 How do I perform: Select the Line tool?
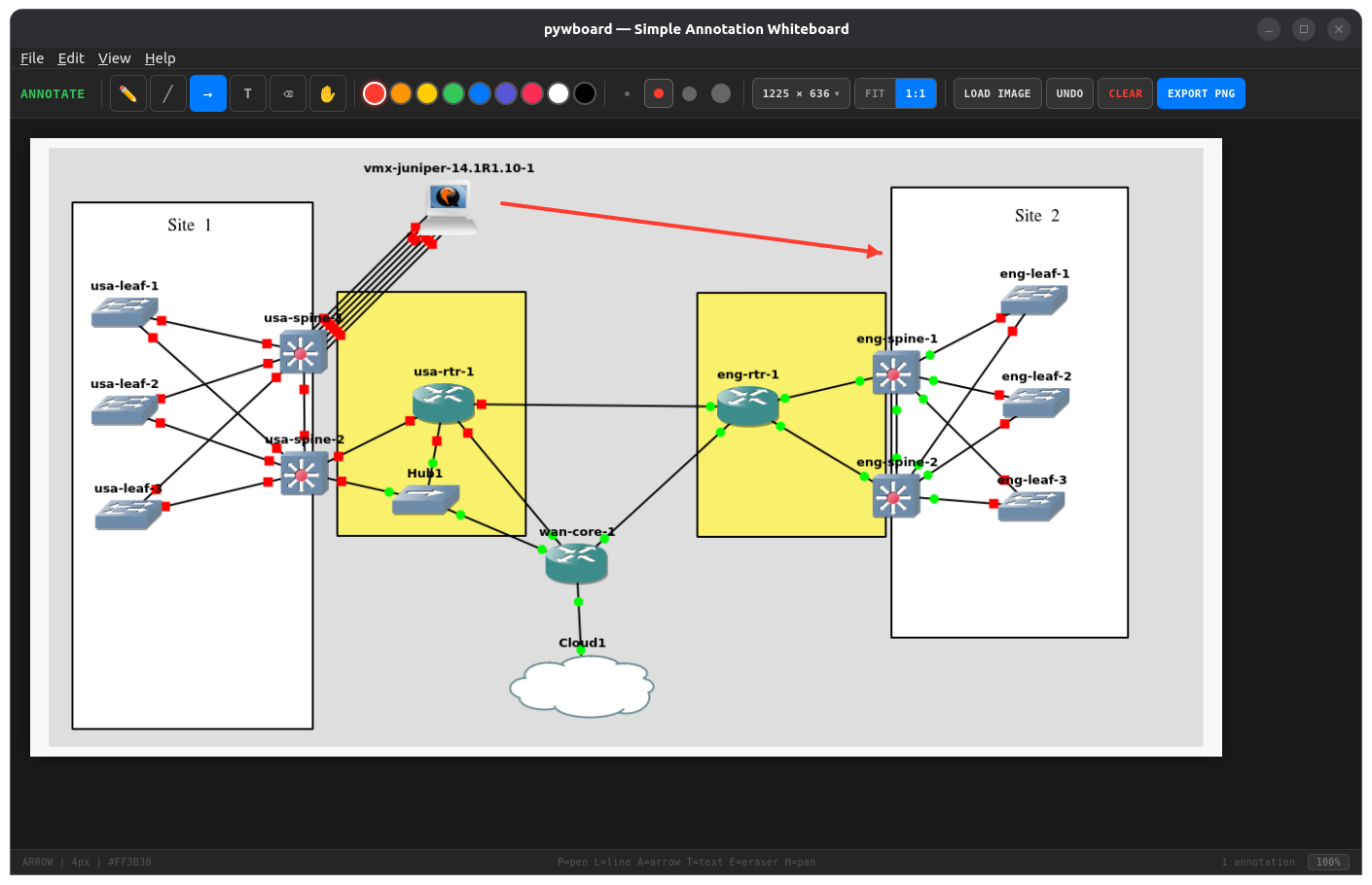pos(167,92)
